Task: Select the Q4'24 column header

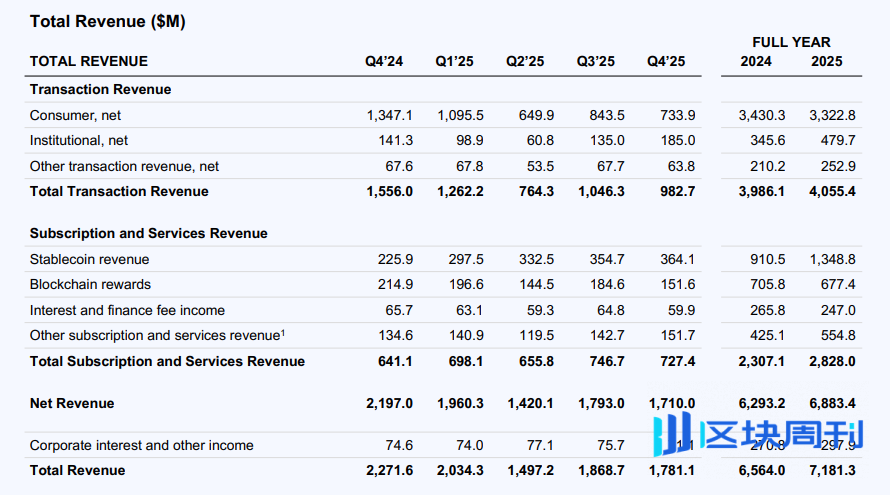Action: click(x=384, y=62)
